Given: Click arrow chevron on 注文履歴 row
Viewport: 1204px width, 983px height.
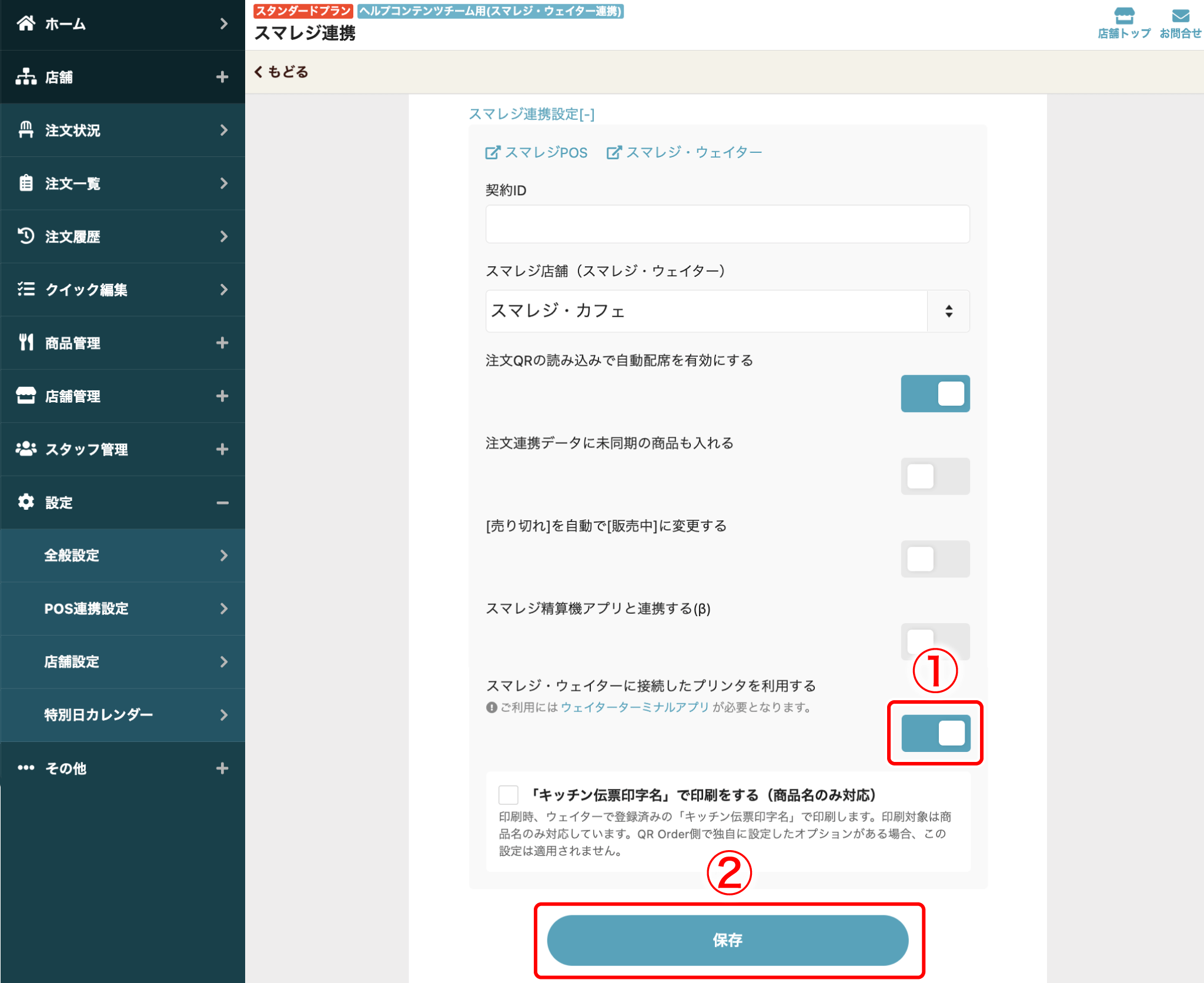Looking at the screenshot, I should pyautogui.click(x=223, y=236).
